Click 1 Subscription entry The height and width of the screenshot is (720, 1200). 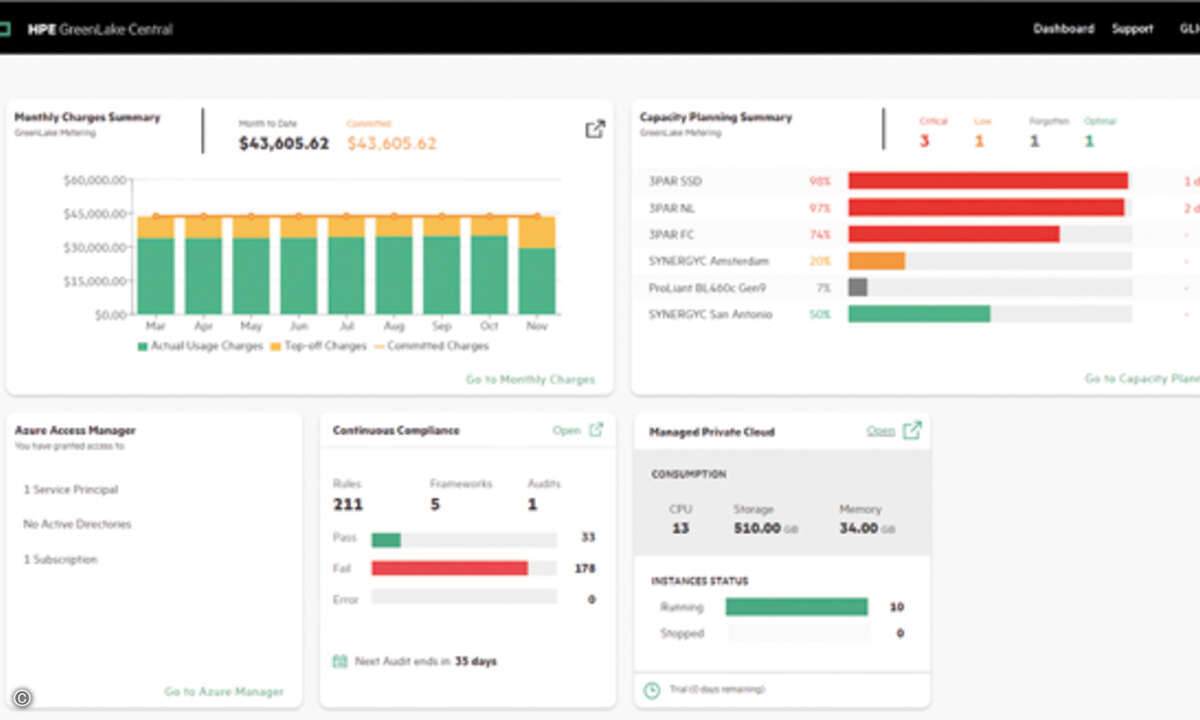tap(60, 560)
